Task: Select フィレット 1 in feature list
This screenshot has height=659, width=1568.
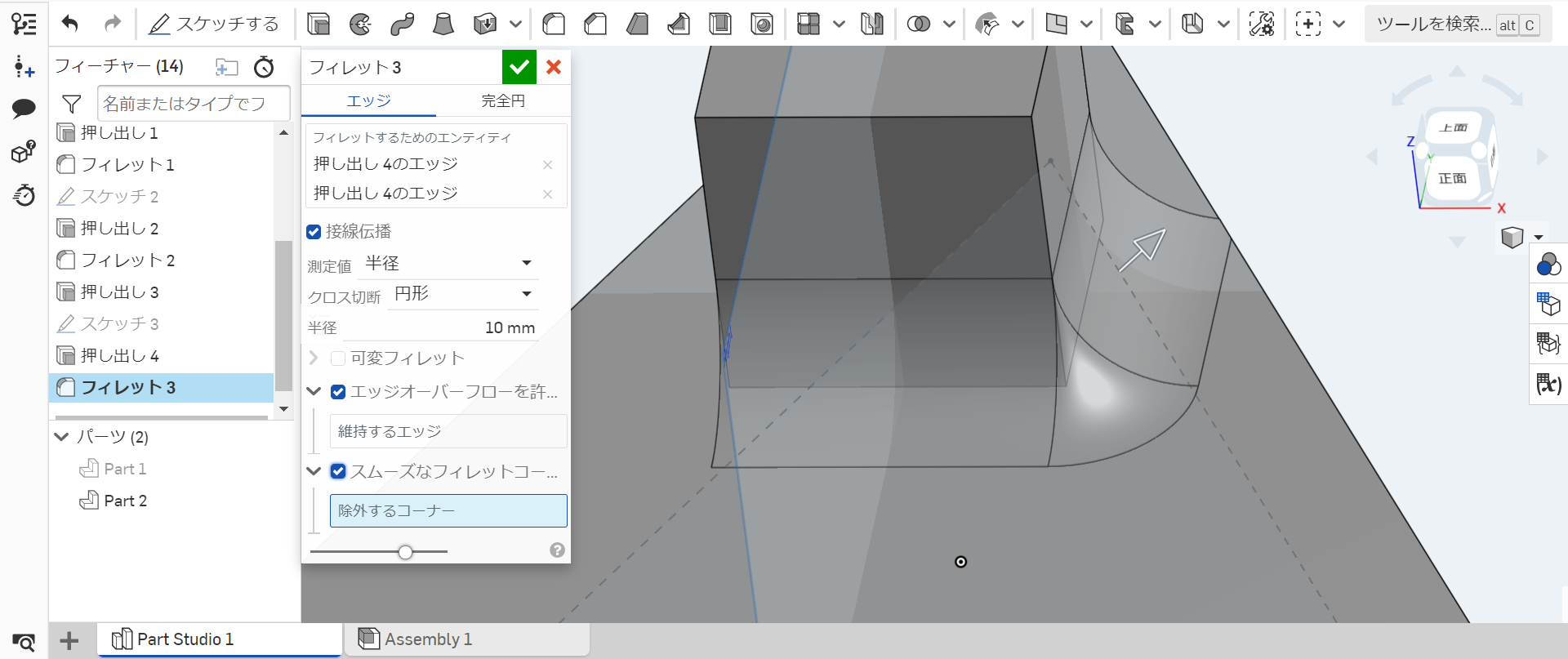Action: [x=161, y=164]
